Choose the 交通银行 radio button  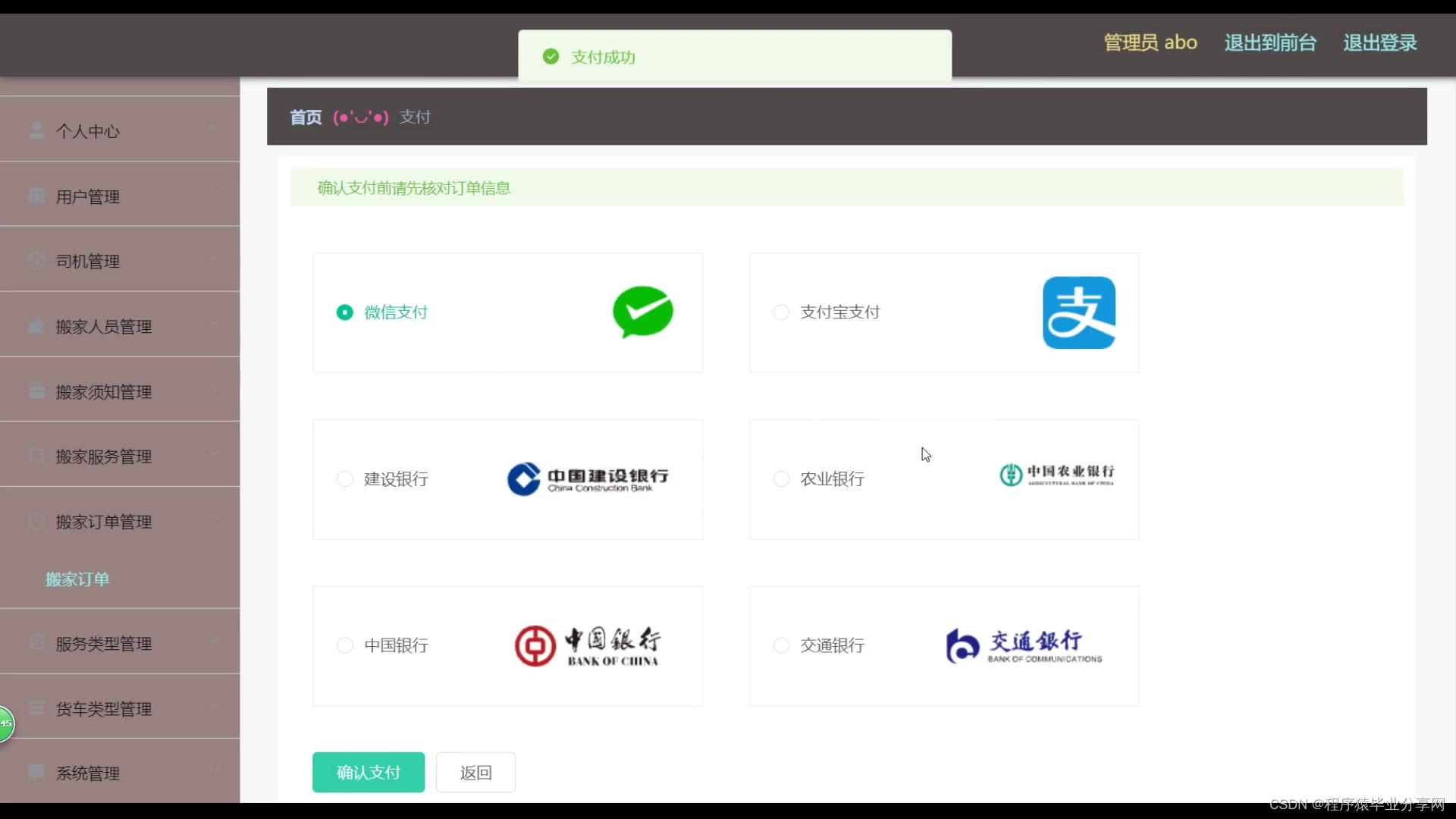[781, 645]
